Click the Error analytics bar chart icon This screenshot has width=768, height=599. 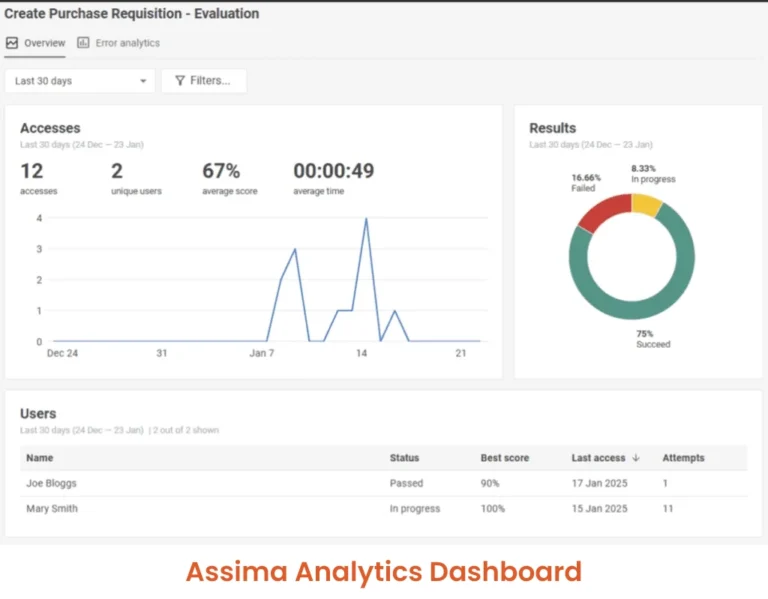click(x=83, y=43)
